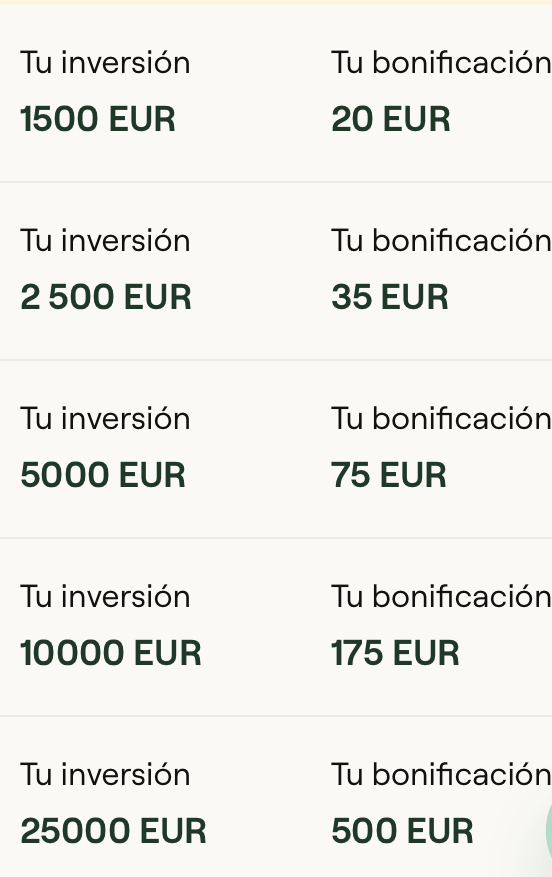Click the green floating button at bottom edge
552x877 pixels.
(x=549, y=831)
